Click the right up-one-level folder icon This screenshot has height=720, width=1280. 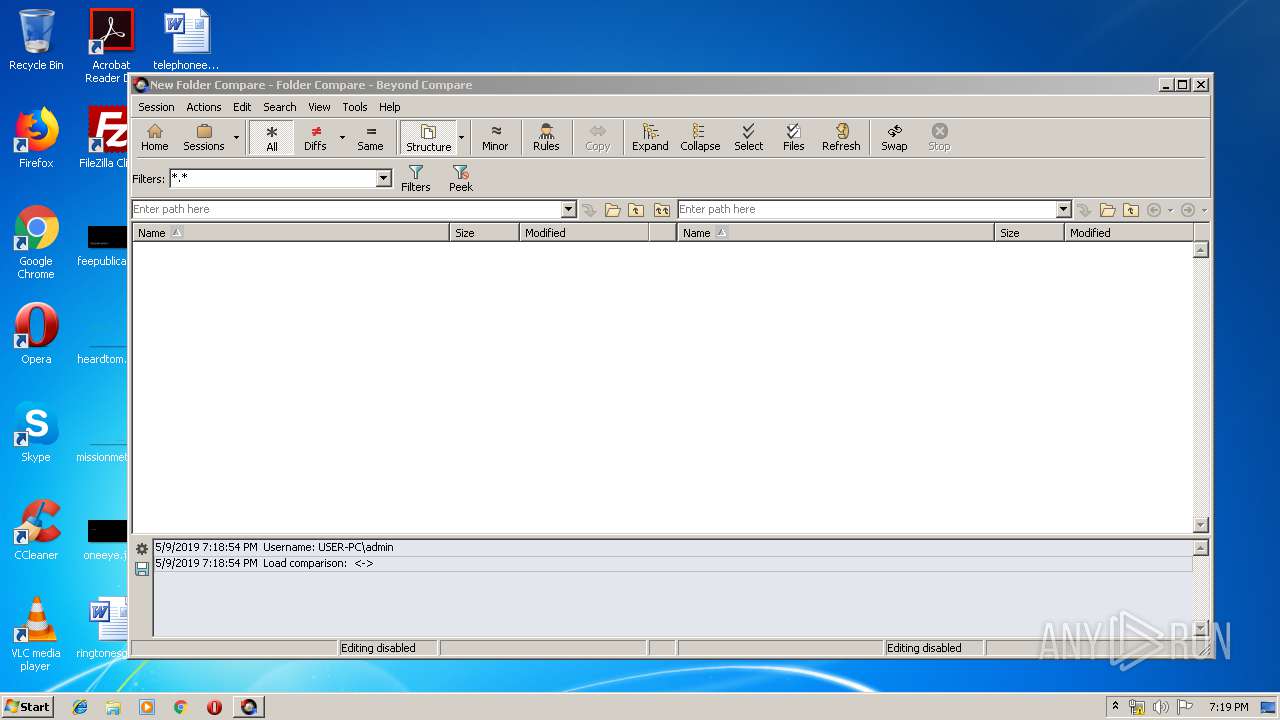pyautogui.click(x=1131, y=210)
